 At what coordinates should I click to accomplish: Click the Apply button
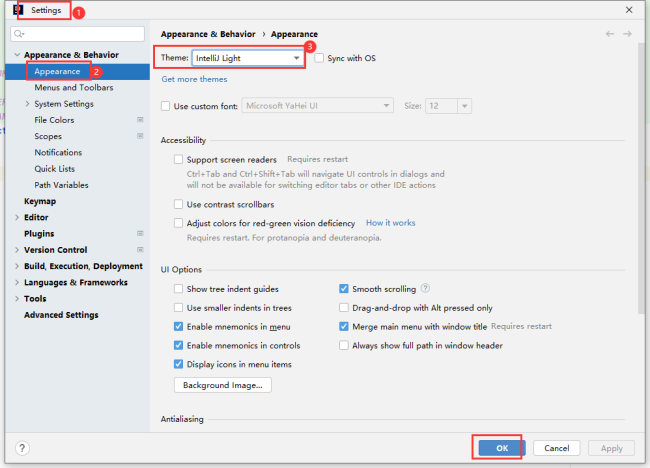611,448
